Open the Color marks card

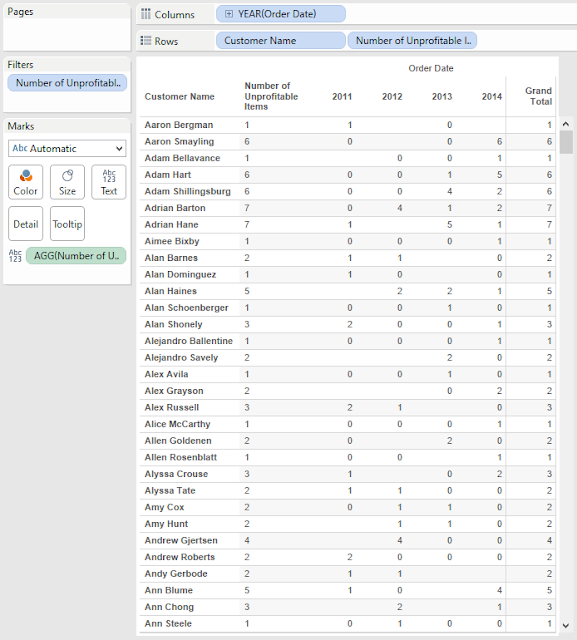coord(25,182)
